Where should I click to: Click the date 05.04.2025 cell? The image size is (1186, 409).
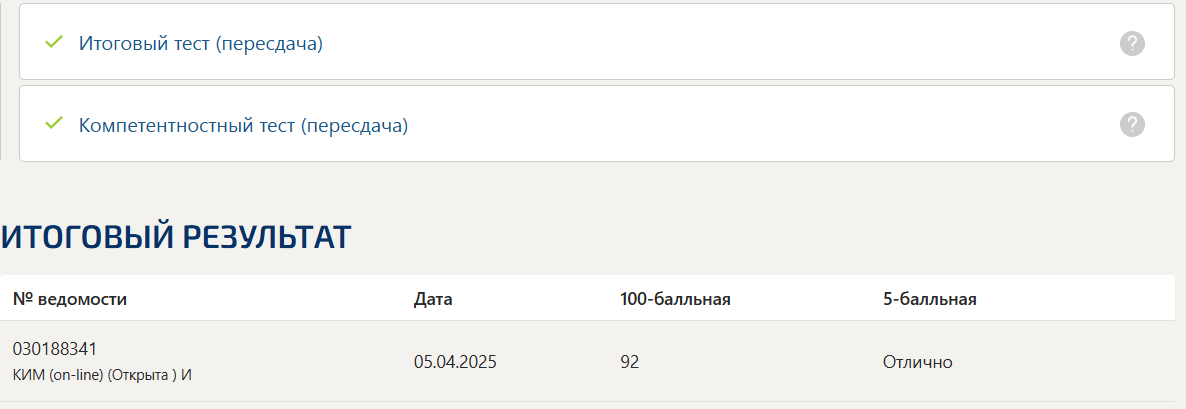click(x=455, y=362)
